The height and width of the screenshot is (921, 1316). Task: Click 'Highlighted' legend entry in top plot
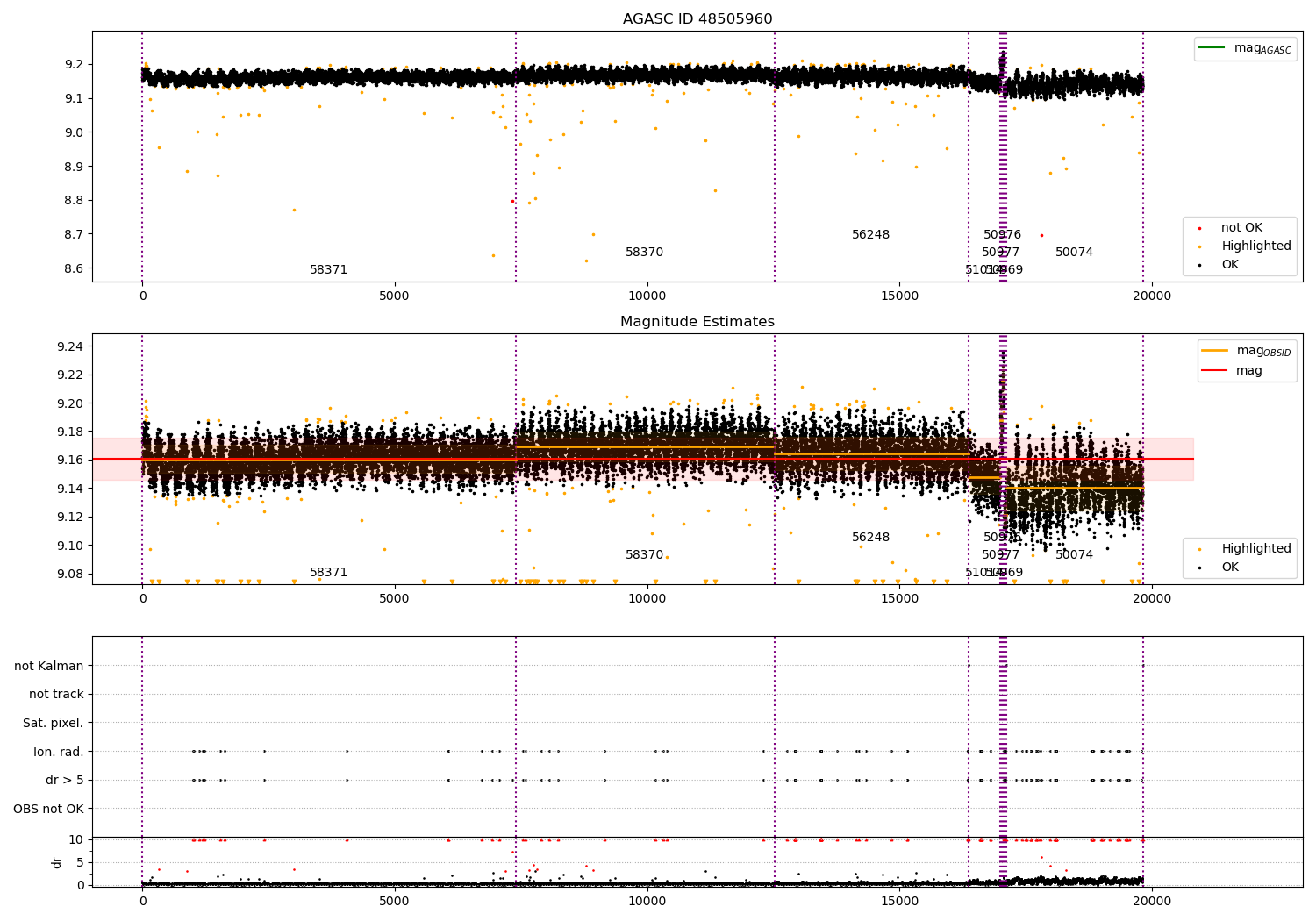[1246, 246]
